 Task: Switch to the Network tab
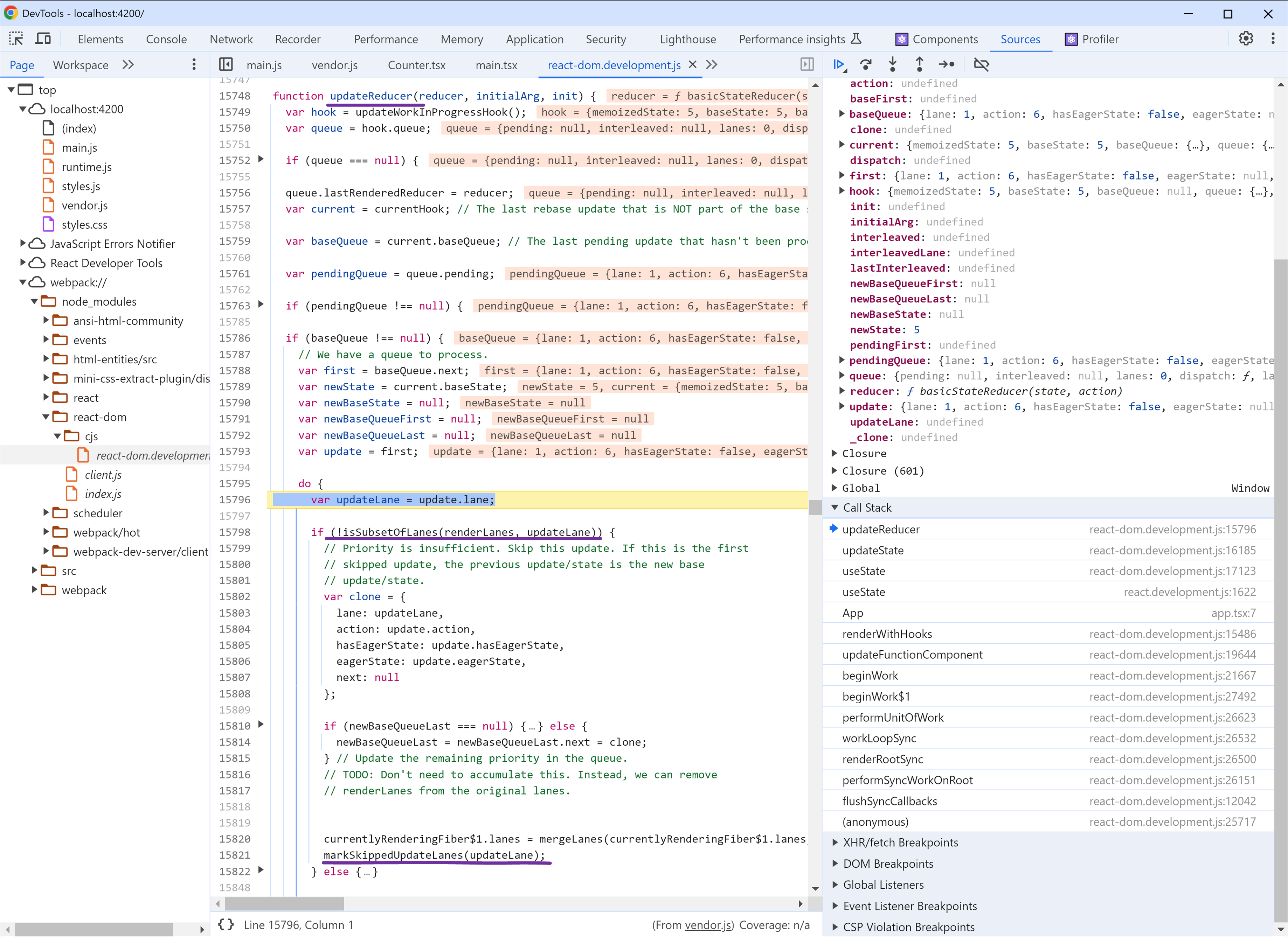point(231,39)
